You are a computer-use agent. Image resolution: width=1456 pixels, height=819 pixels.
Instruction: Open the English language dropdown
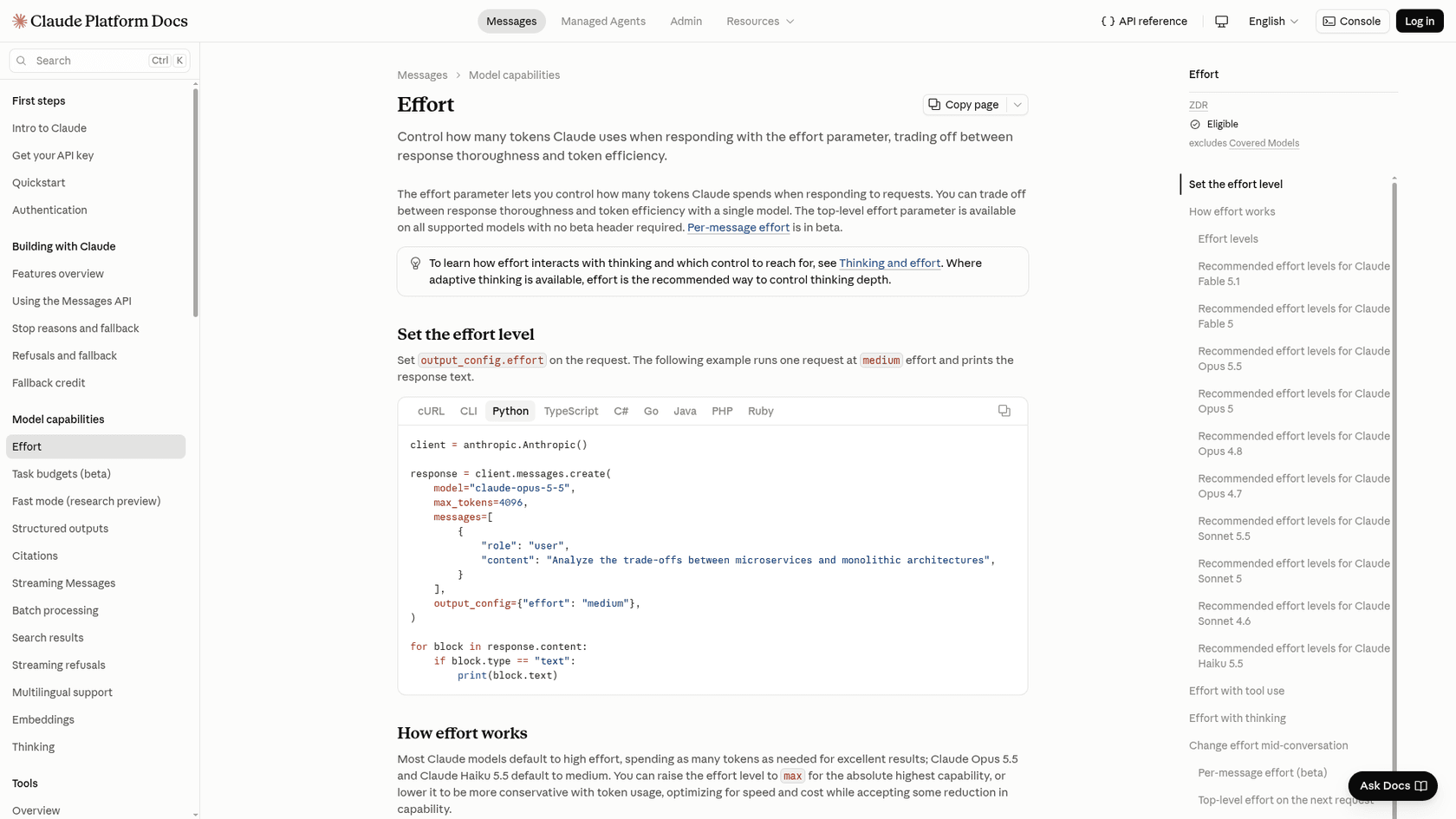click(1273, 21)
